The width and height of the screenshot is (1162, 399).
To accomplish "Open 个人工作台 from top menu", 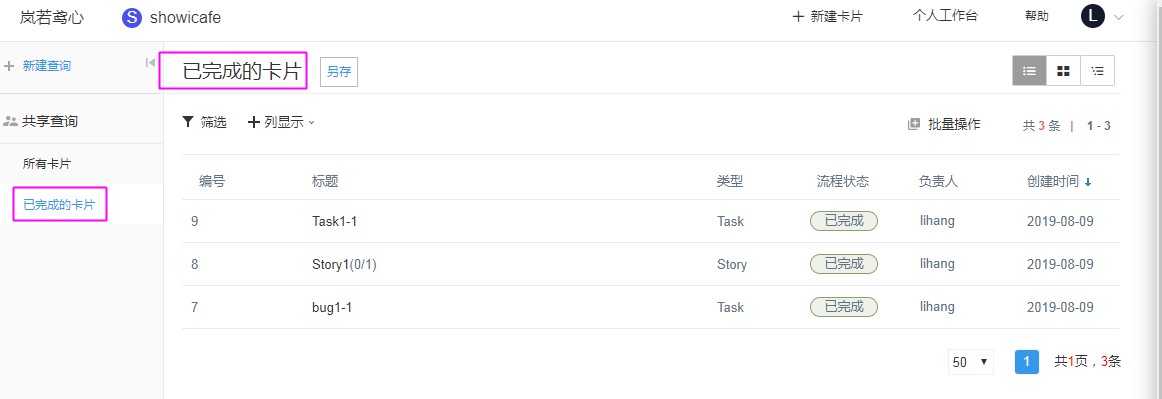I will click(x=945, y=16).
